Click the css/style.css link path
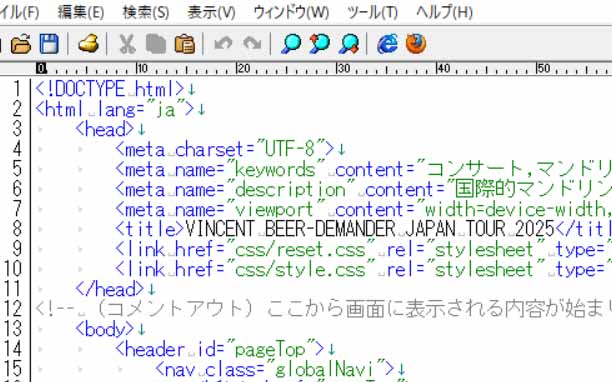 (x=300, y=269)
